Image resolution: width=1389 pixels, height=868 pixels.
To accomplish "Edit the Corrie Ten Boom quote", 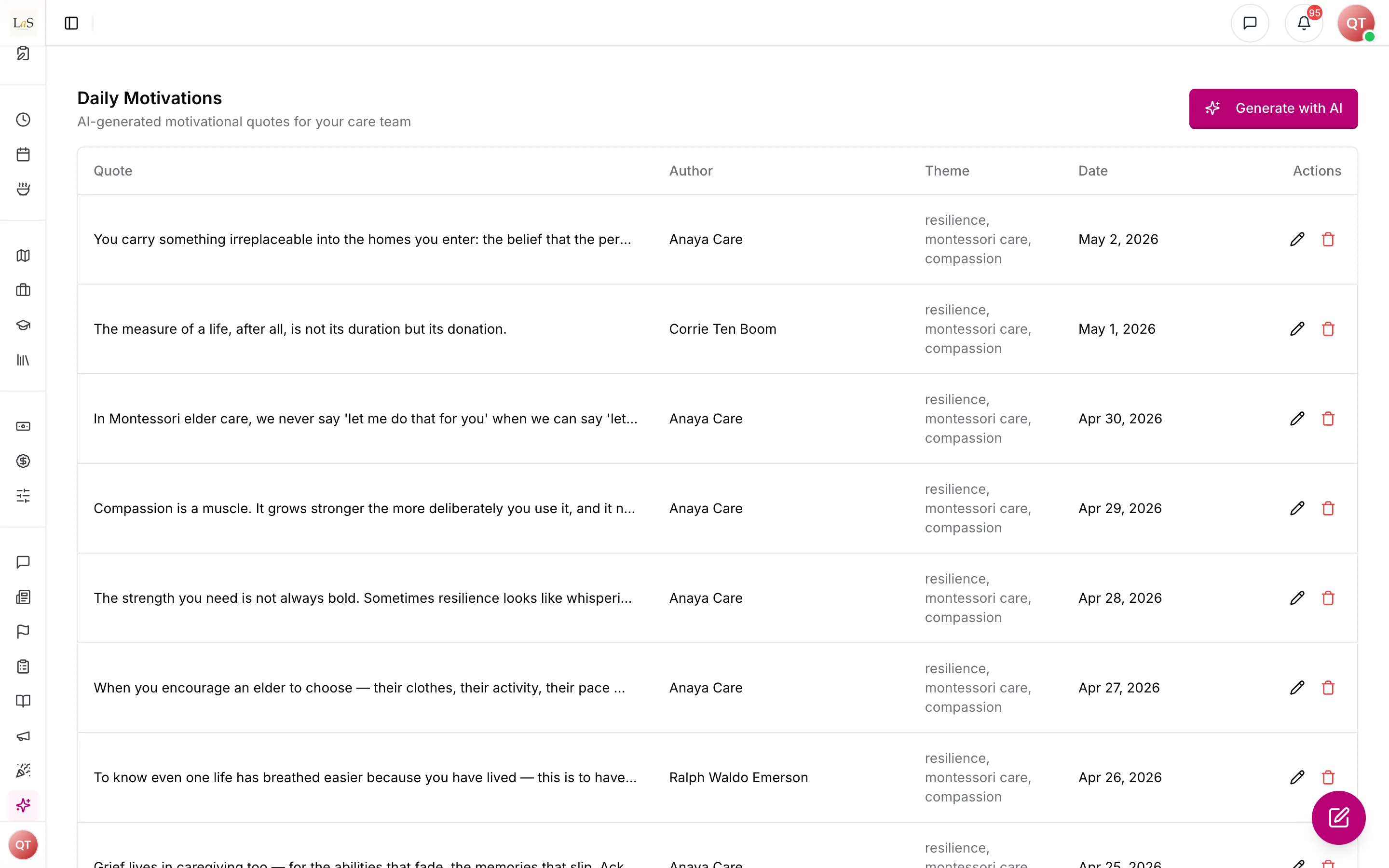I will [1297, 329].
